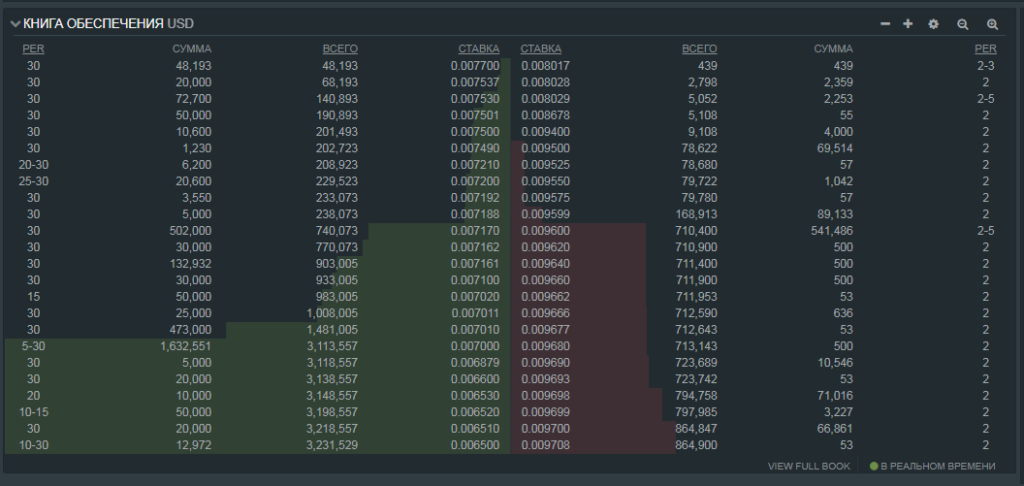
Task: Click the left СТАВКА column header
Action: tap(478, 48)
